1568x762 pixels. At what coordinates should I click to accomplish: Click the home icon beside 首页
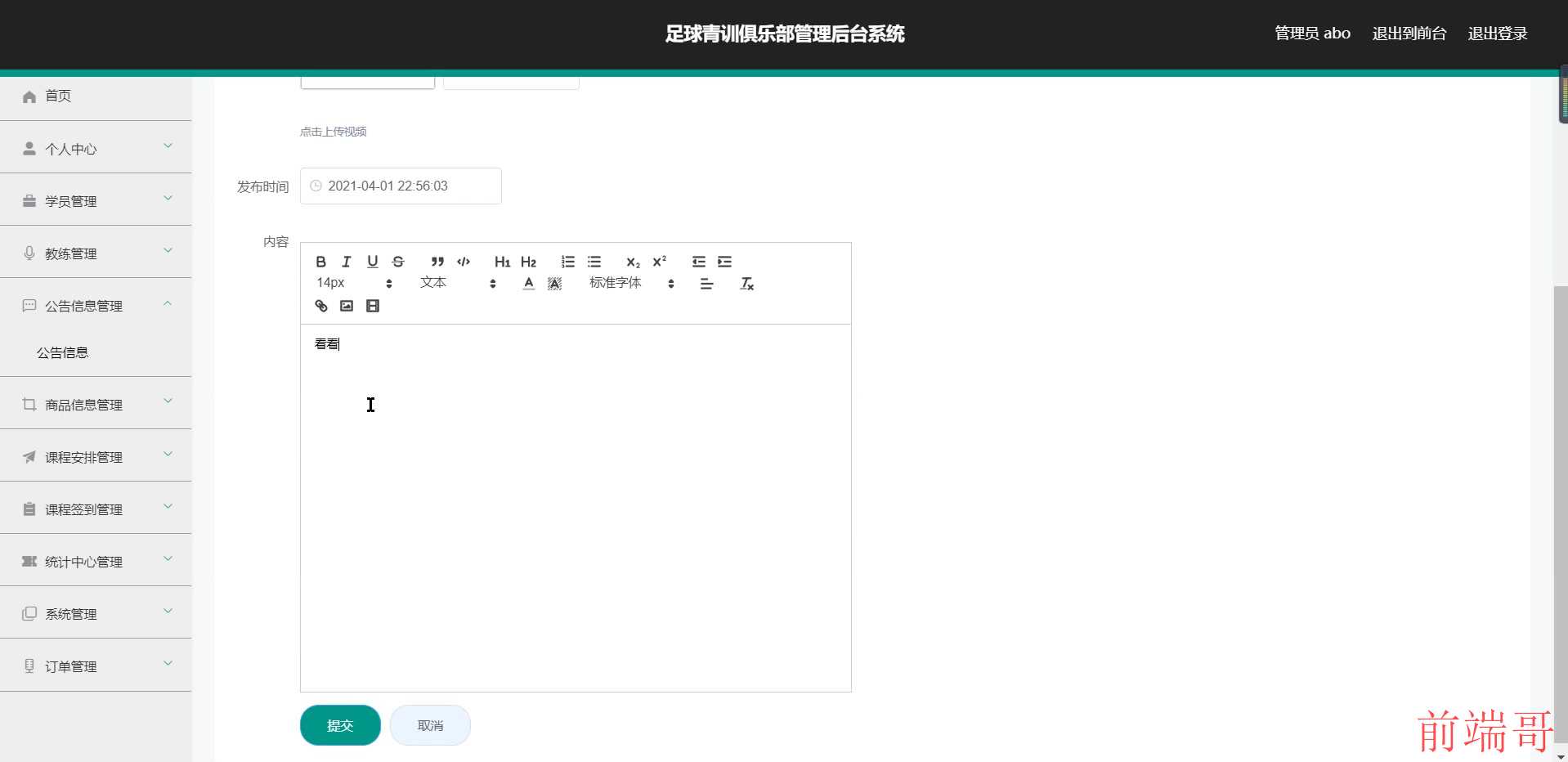pos(29,96)
